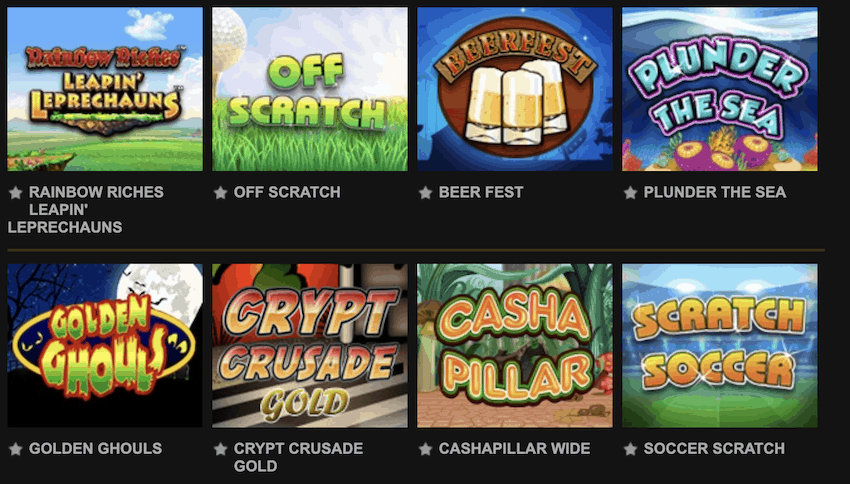This screenshot has width=850, height=484.
Task: Select the Plunder The Sea game tile
Action: (720, 89)
